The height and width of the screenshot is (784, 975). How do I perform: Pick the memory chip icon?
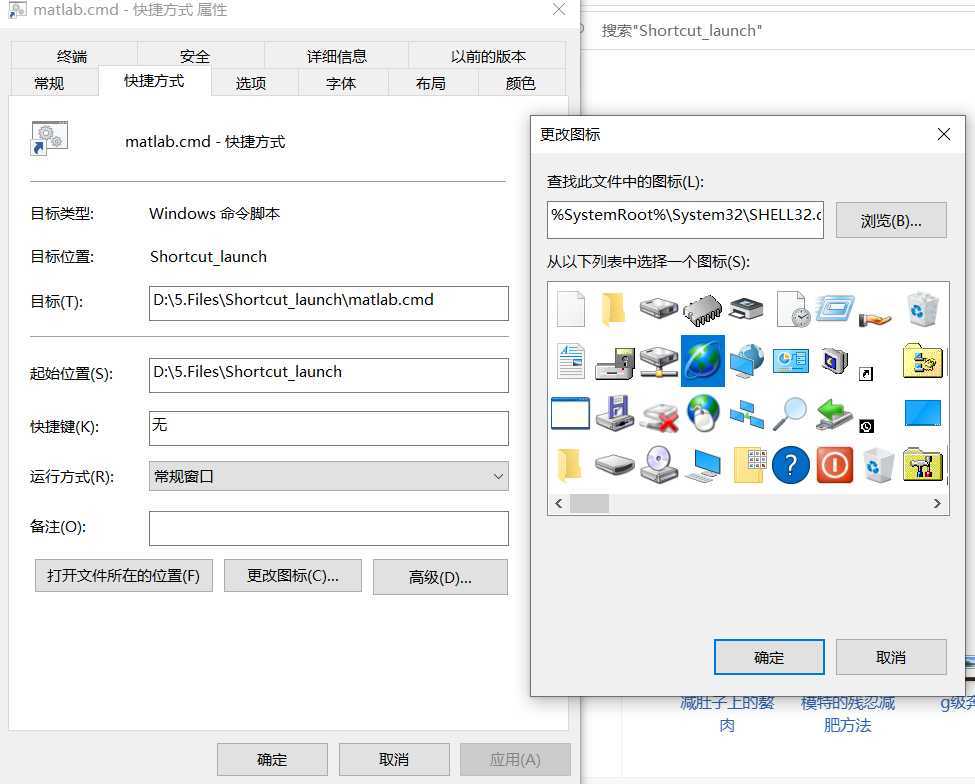click(x=703, y=309)
